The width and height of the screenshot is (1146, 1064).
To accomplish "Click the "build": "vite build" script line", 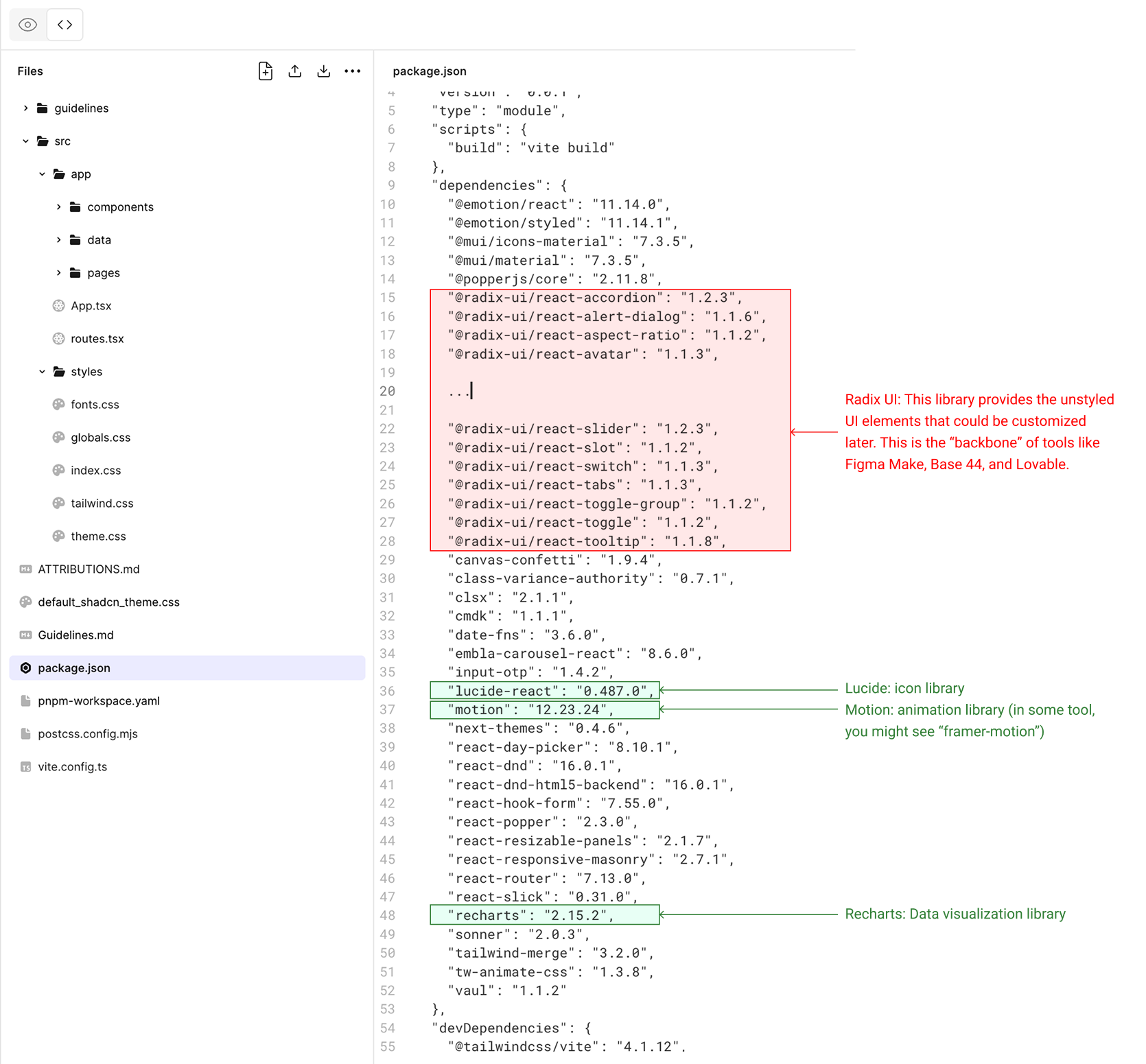I will click(x=531, y=147).
